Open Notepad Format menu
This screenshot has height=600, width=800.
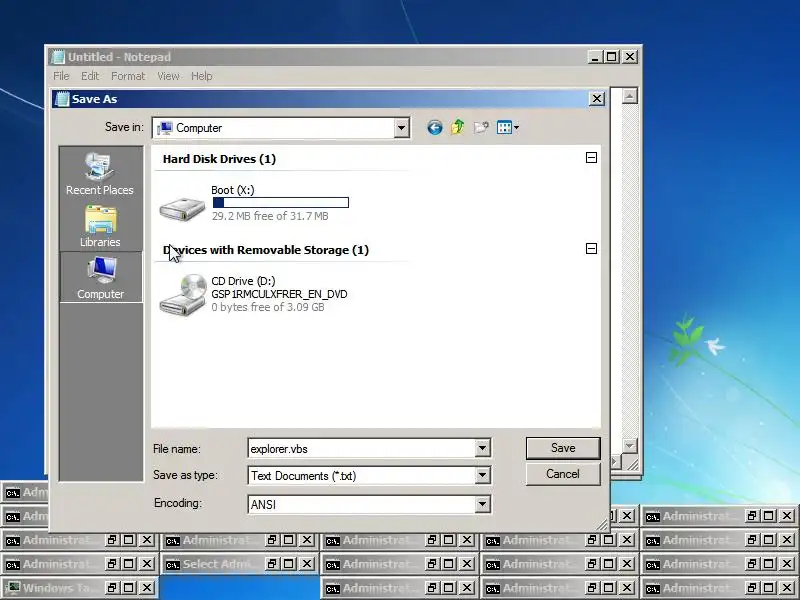coord(128,76)
